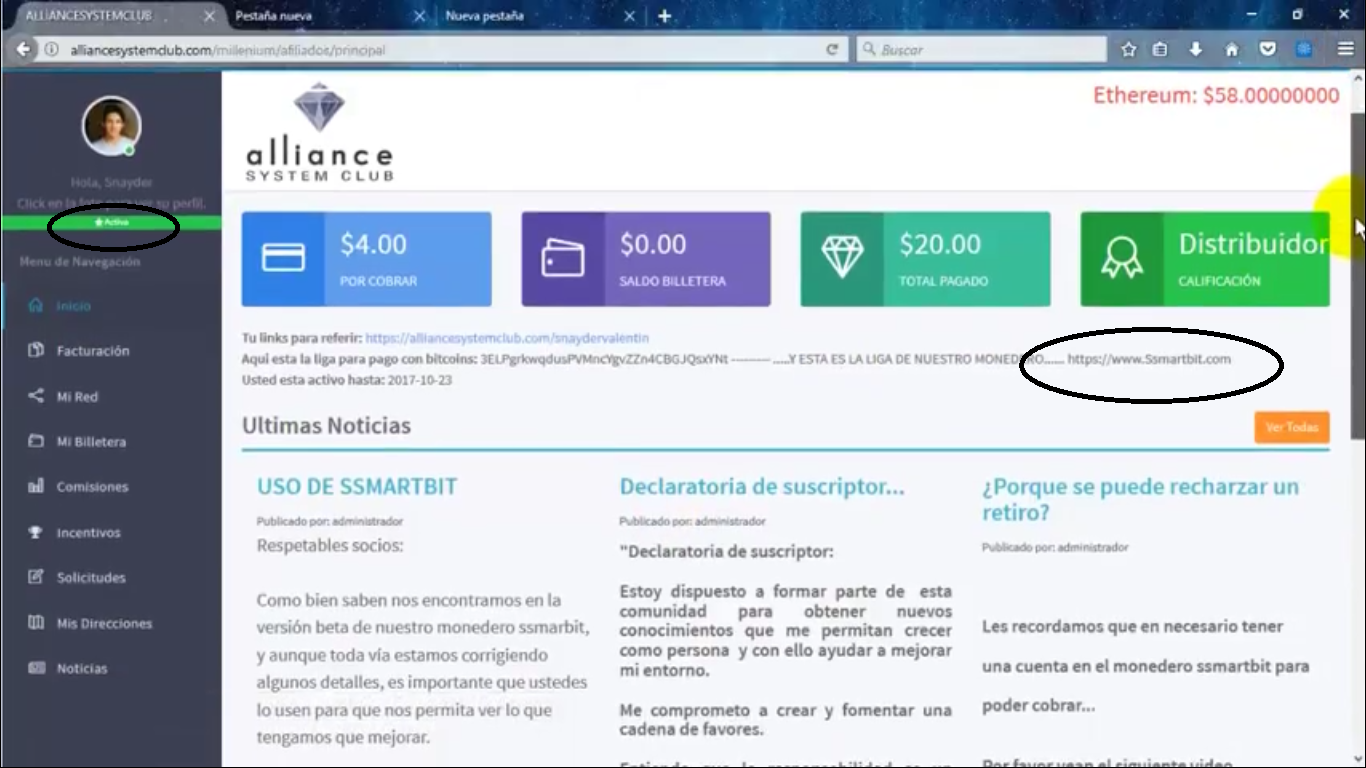The height and width of the screenshot is (768, 1366).
Task: Click the Buscar search field
Action: [x=982, y=49]
